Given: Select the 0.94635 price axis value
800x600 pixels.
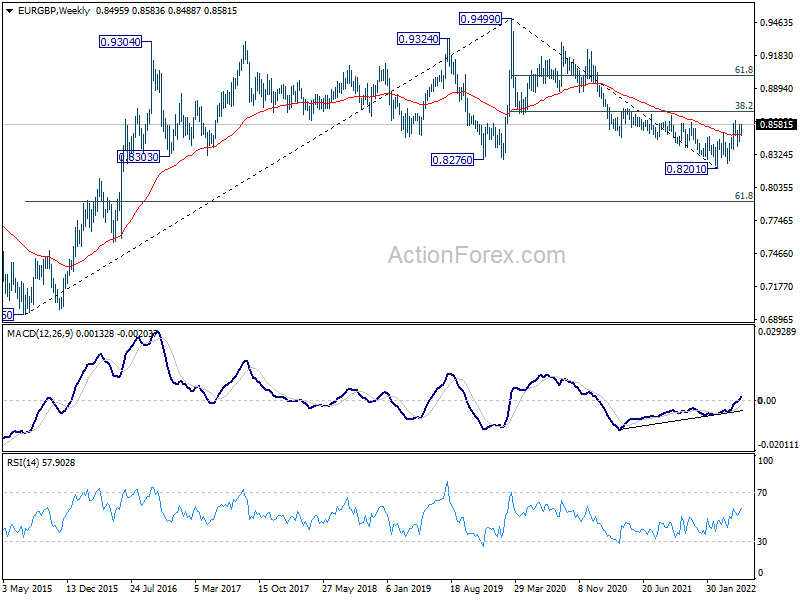Looking at the screenshot, I should click(777, 22).
